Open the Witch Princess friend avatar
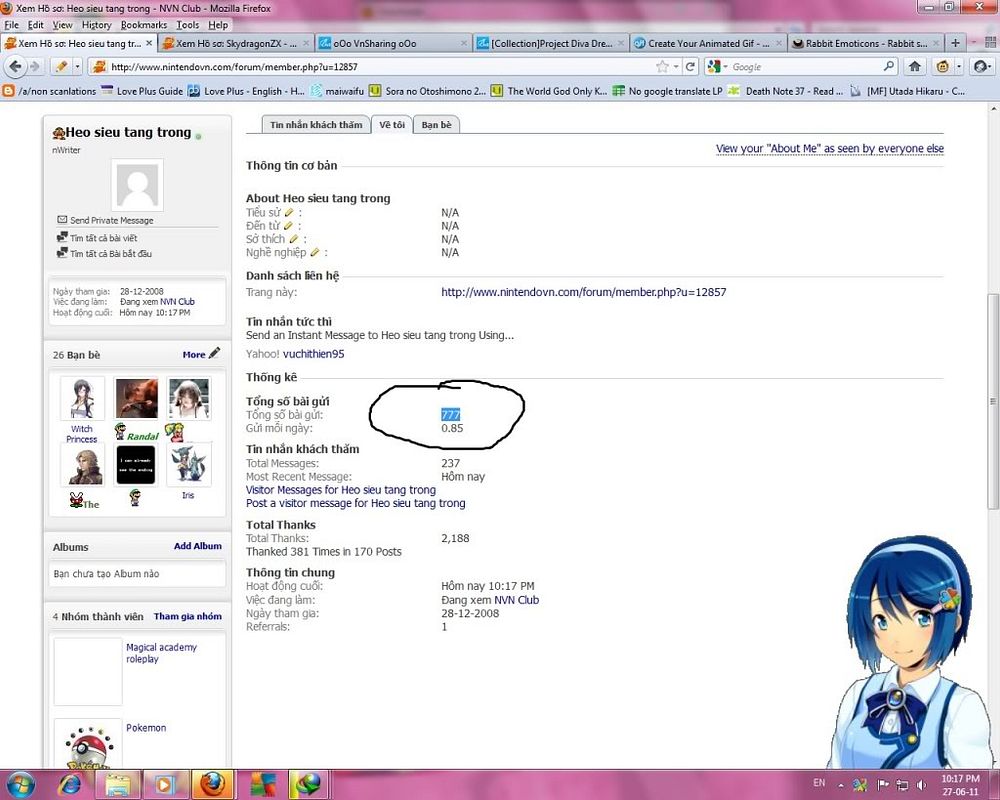 (x=82, y=398)
